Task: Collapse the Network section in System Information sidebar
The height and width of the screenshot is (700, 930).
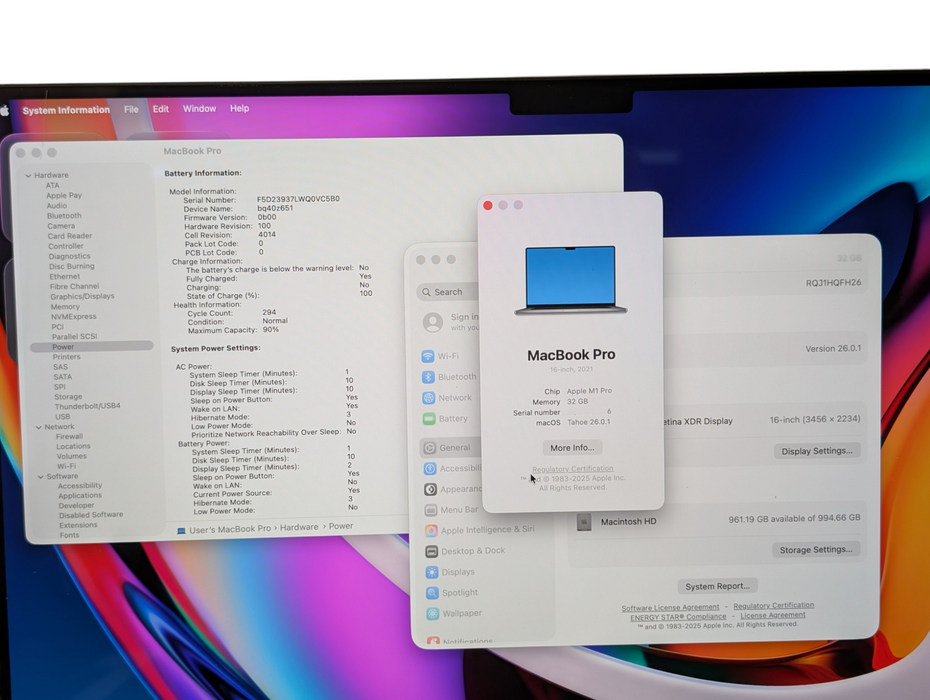Action: point(39,427)
